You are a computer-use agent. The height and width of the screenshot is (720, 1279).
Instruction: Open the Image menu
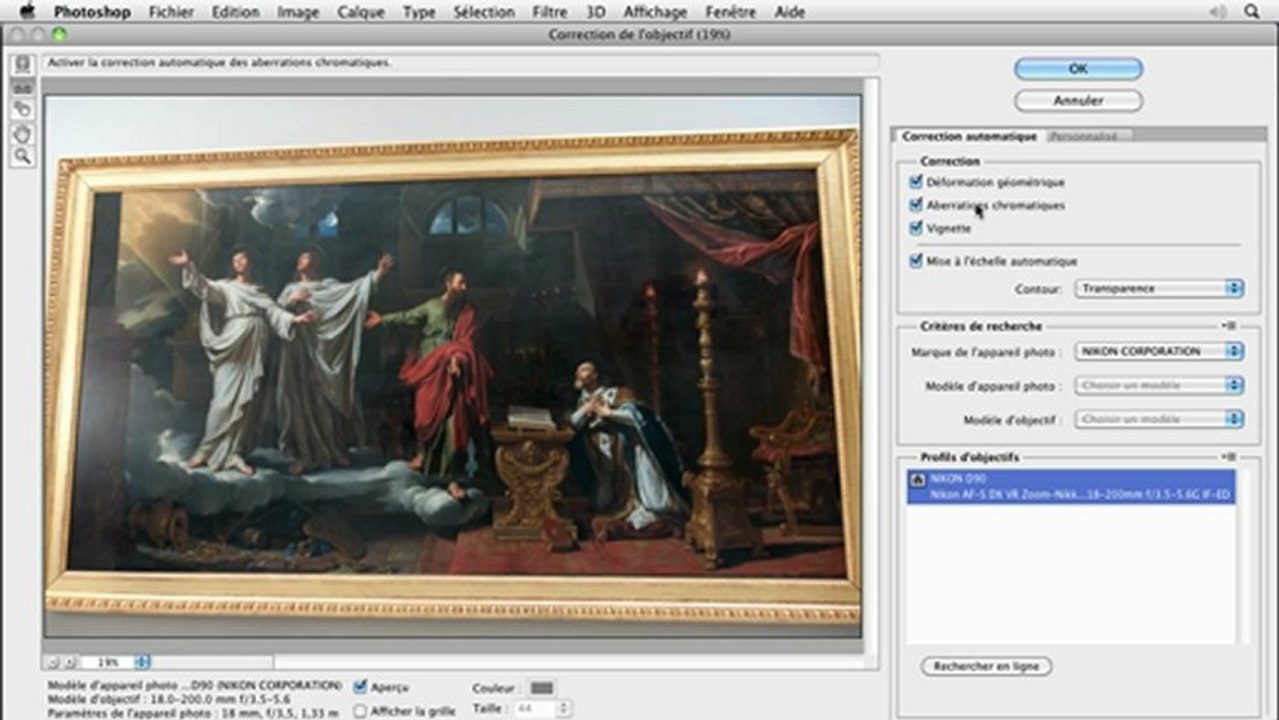point(298,12)
